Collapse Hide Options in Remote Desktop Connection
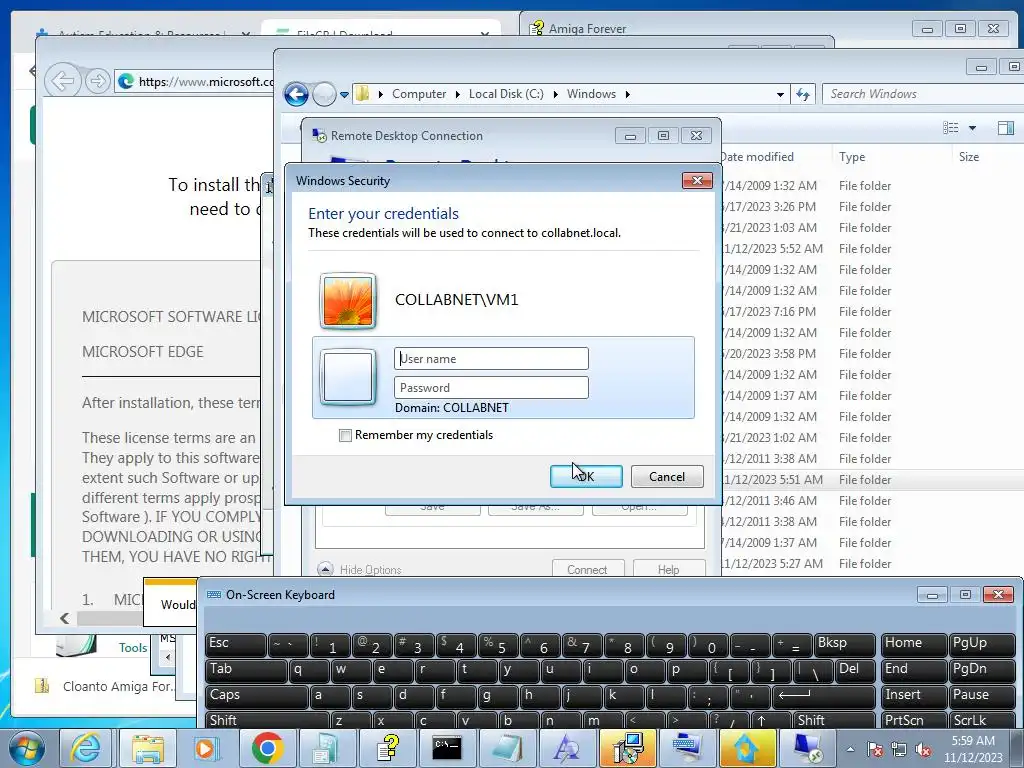The width and height of the screenshot is (1024, 768). click(360, 569)
